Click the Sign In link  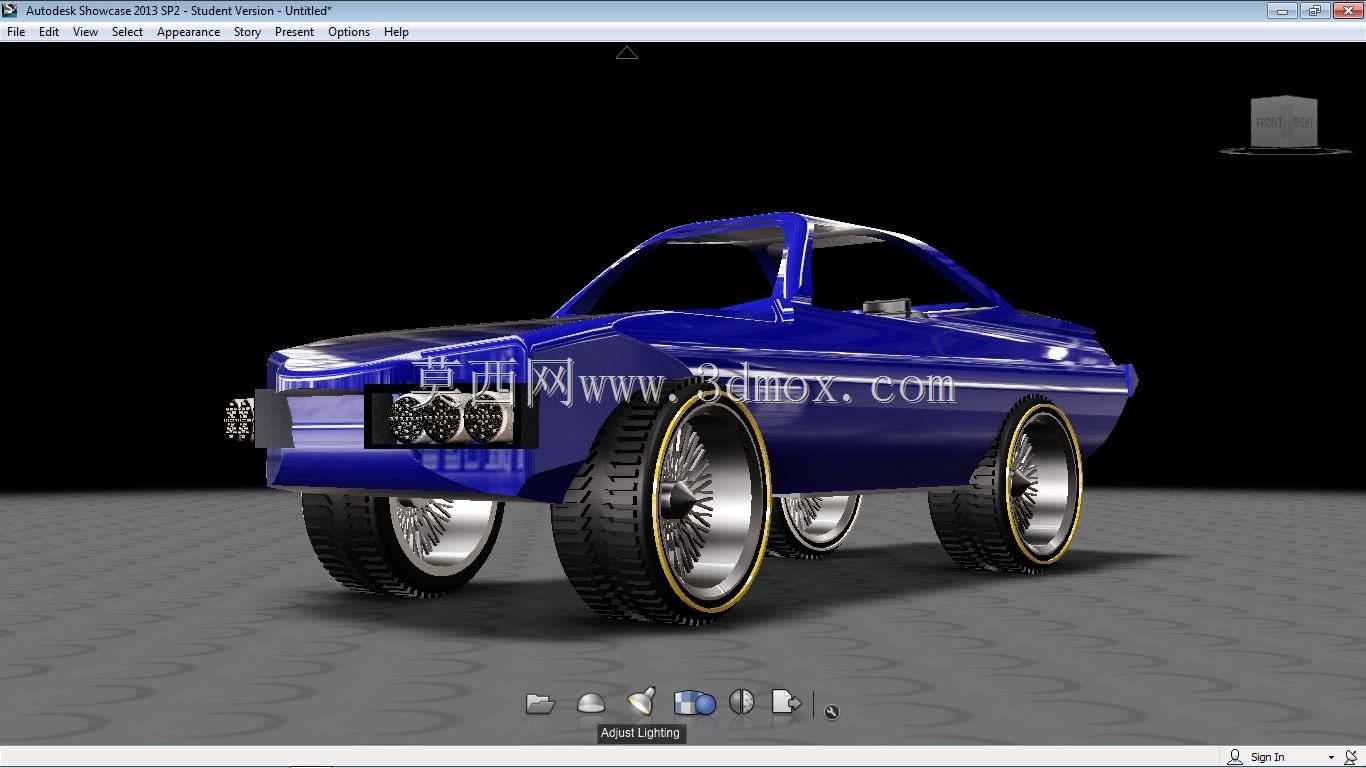pos(1267,757)
